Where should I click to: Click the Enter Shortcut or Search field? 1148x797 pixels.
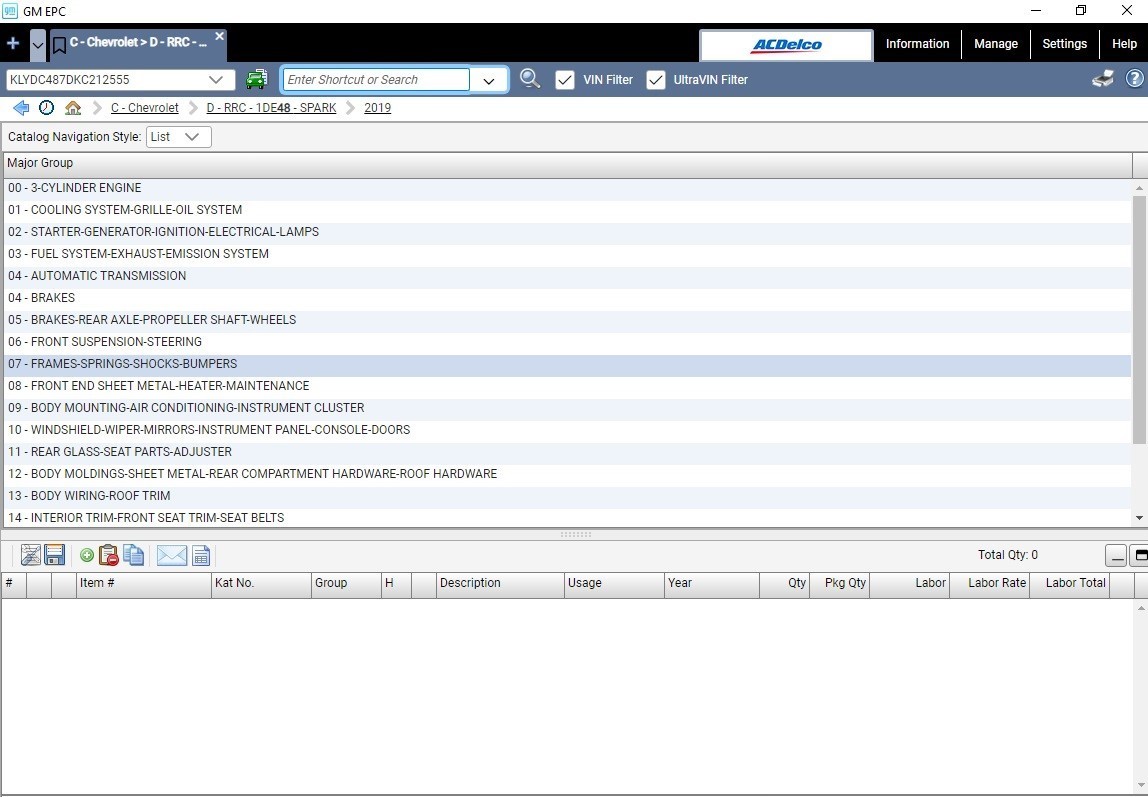376,80
